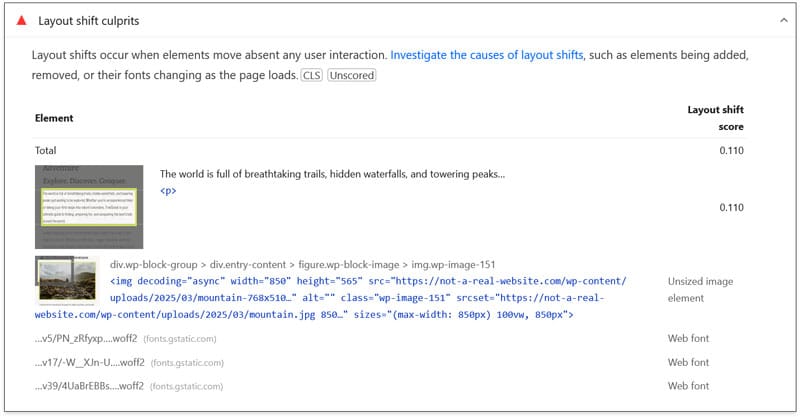Click the img.wp-image-151 selector path

tap(302, 265)
